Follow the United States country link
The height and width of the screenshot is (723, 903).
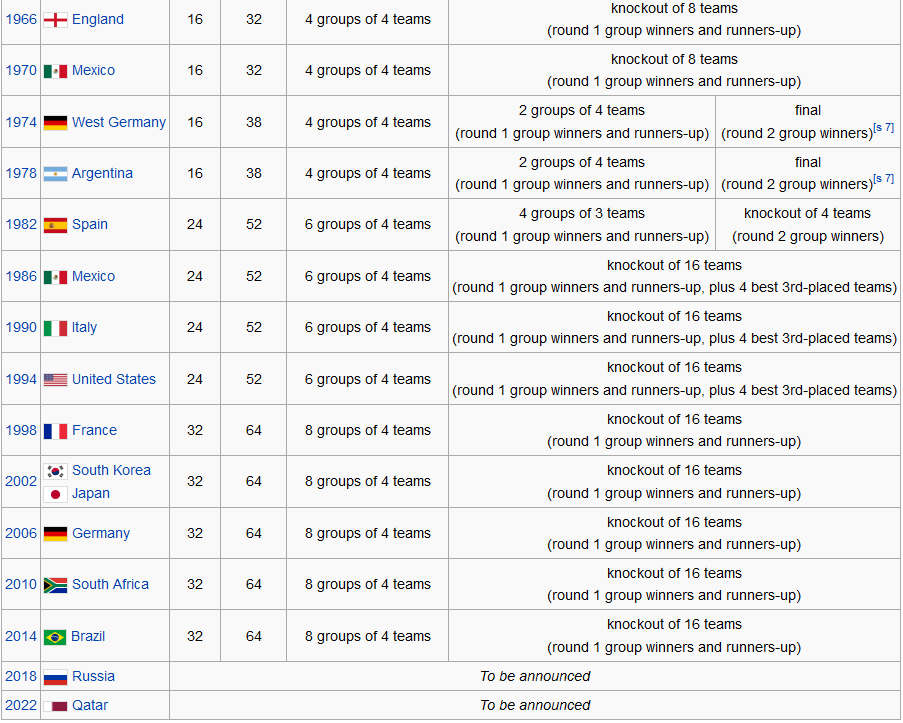click(x=114, y=379)
